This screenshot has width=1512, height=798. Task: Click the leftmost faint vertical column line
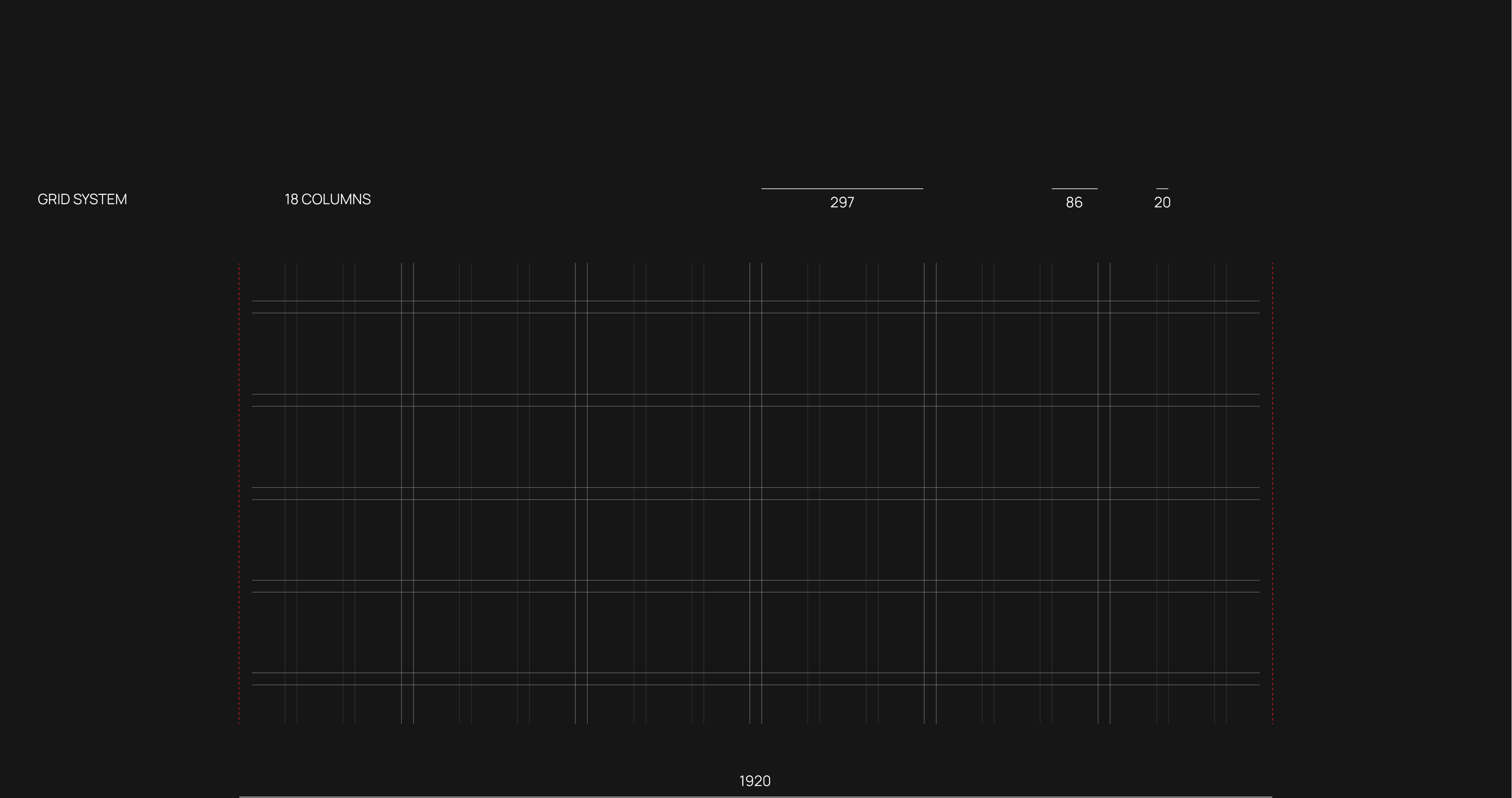(x=285, y=446)
